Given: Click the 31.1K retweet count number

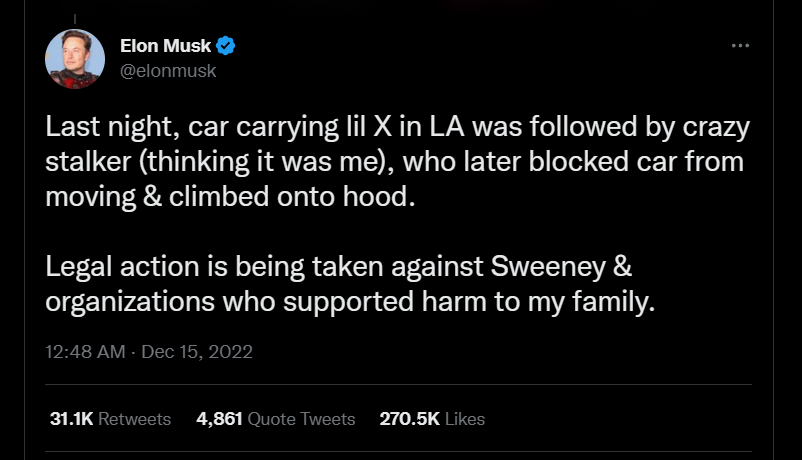Looking at the screenshot, I should [71, 419].
